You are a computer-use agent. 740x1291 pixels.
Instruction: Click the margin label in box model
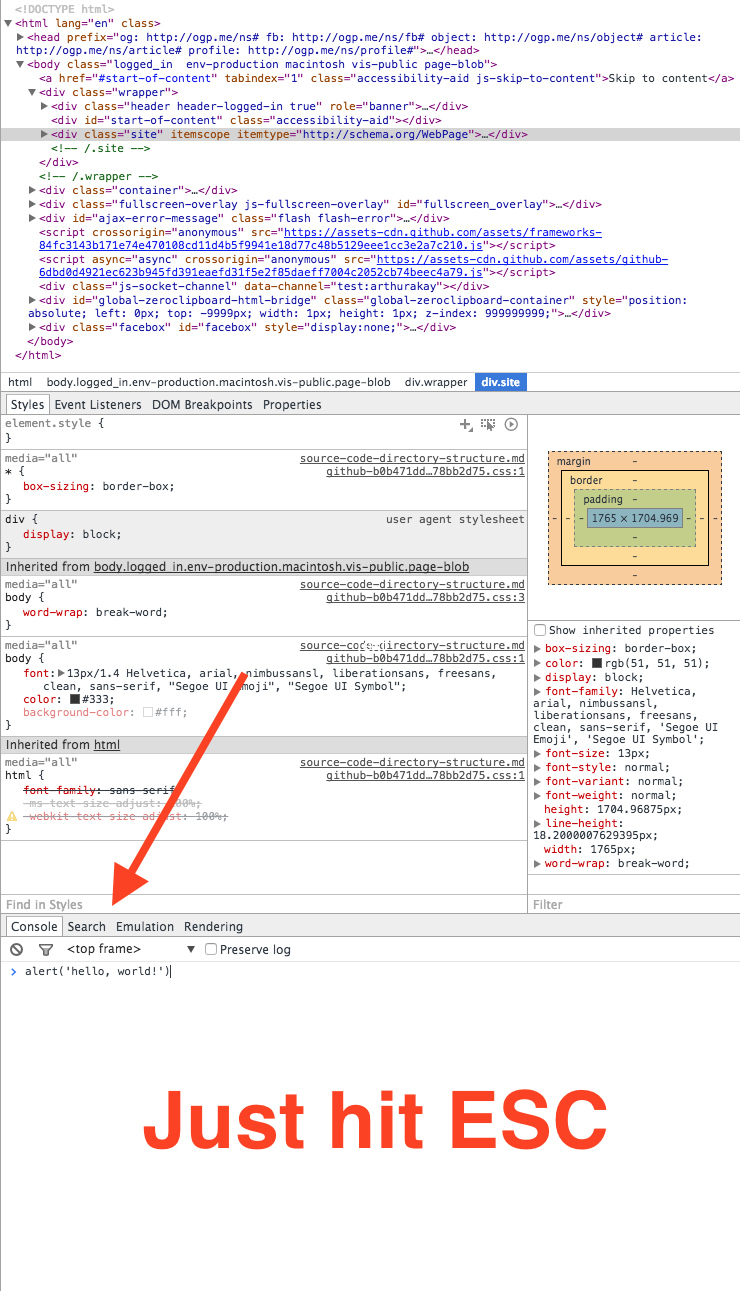[574, 462]
